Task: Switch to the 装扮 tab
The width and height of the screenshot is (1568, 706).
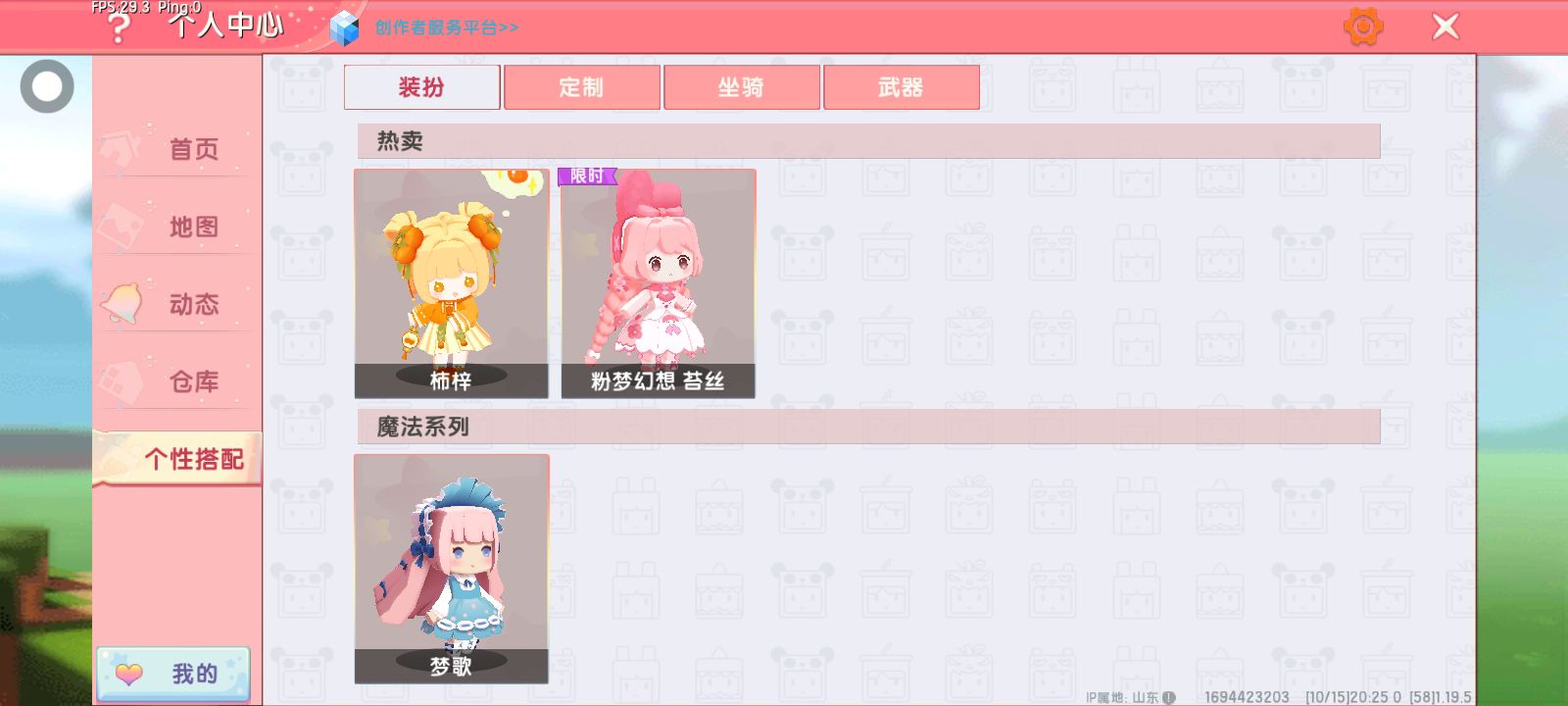Action: (422, 87)
